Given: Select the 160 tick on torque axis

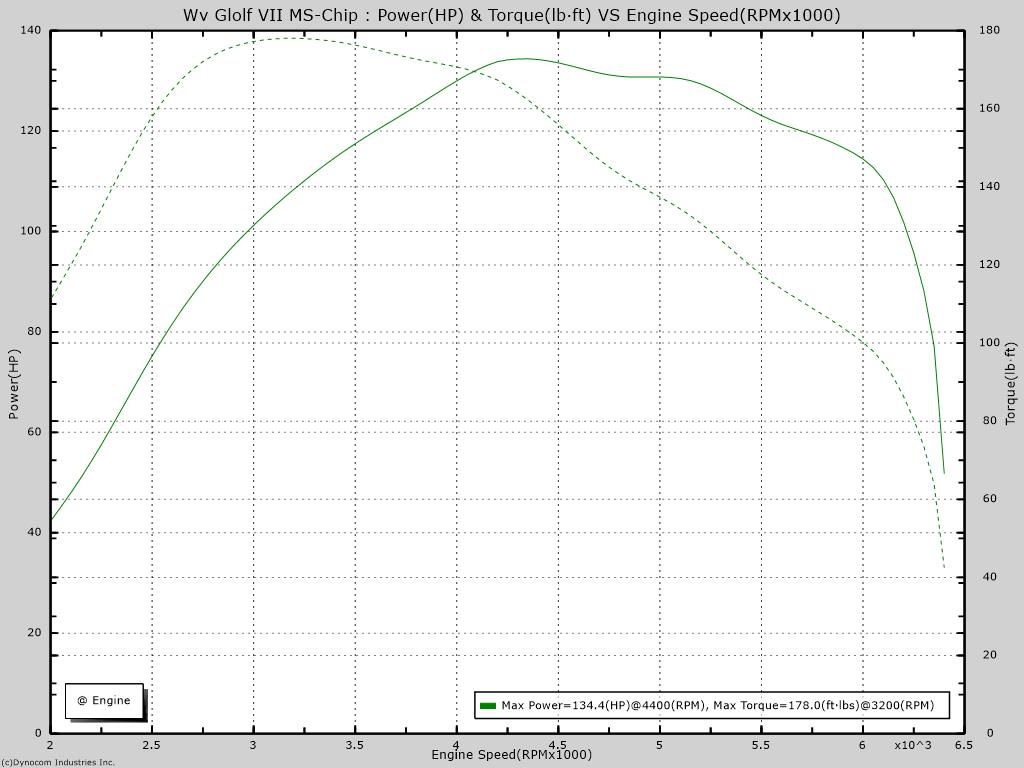Looking at the screenshot, I should tap(988, 108).
